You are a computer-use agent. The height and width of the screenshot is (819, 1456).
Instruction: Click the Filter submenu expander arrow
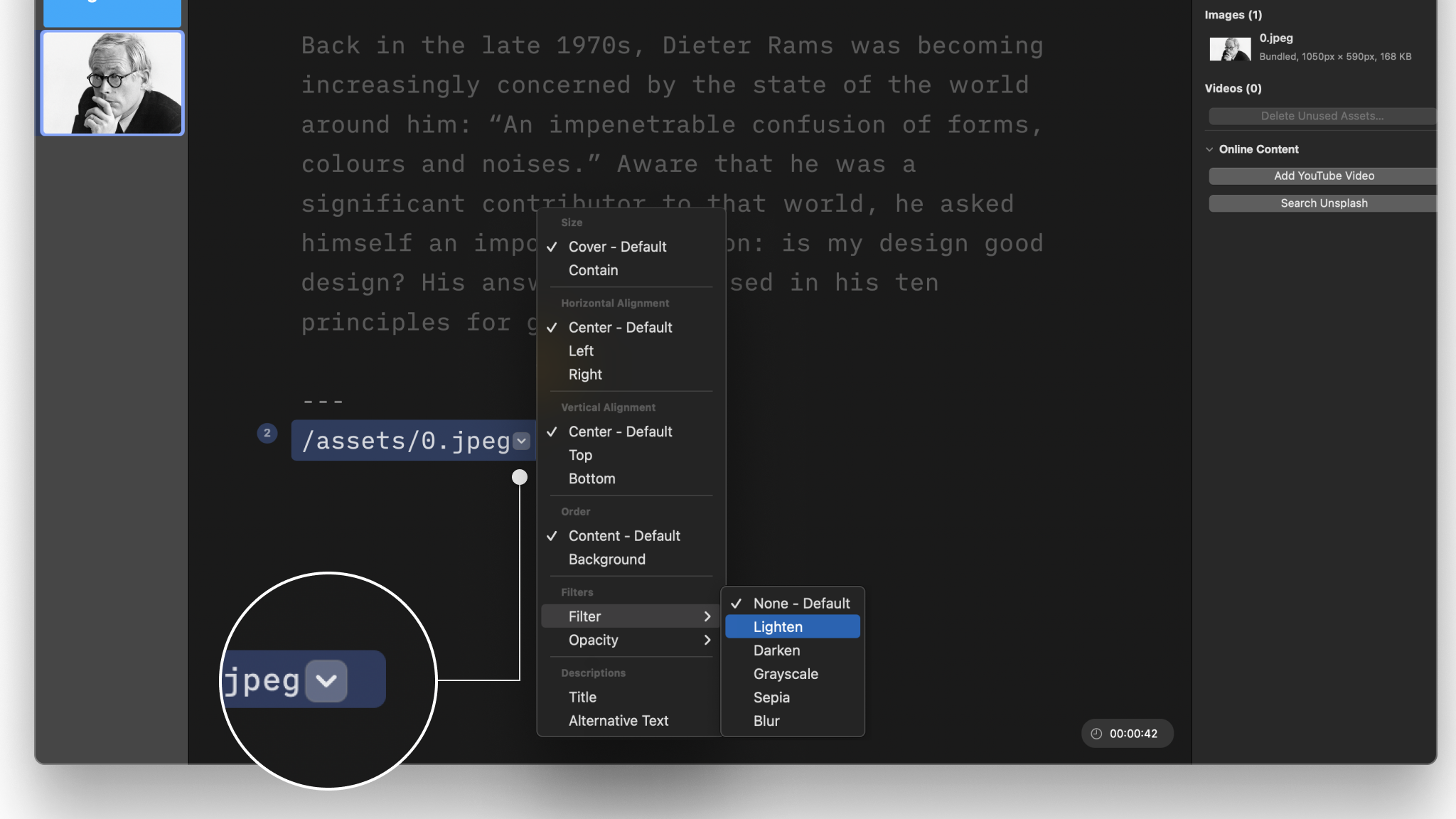pyautogui.click(x=707, y=616)
